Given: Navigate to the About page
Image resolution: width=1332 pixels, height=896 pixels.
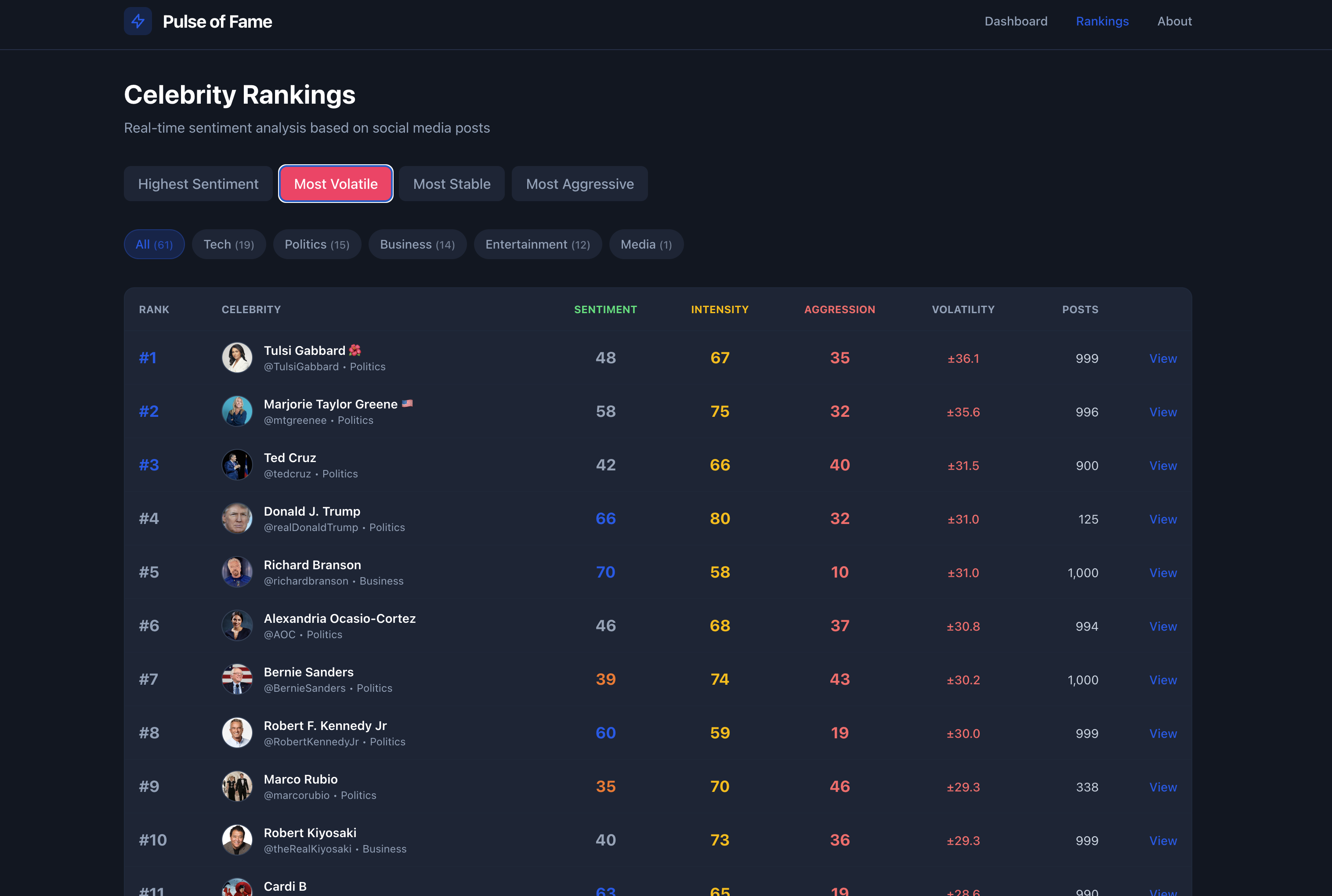Looking at the screenshot, I should pyautogui.click(x=1174, y=21).
